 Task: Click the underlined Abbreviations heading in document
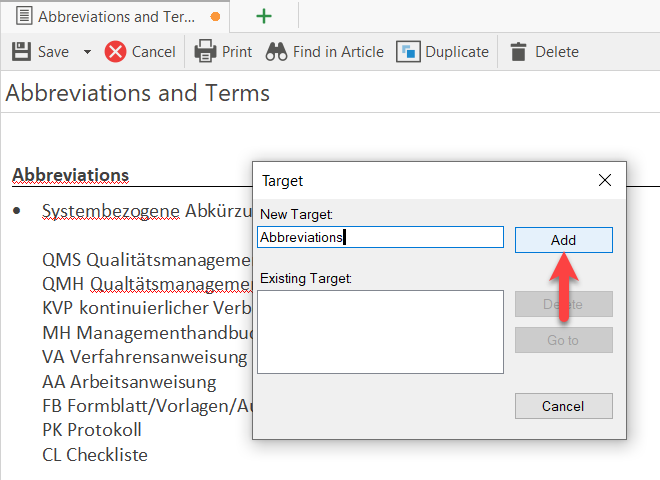coord(70,175)
